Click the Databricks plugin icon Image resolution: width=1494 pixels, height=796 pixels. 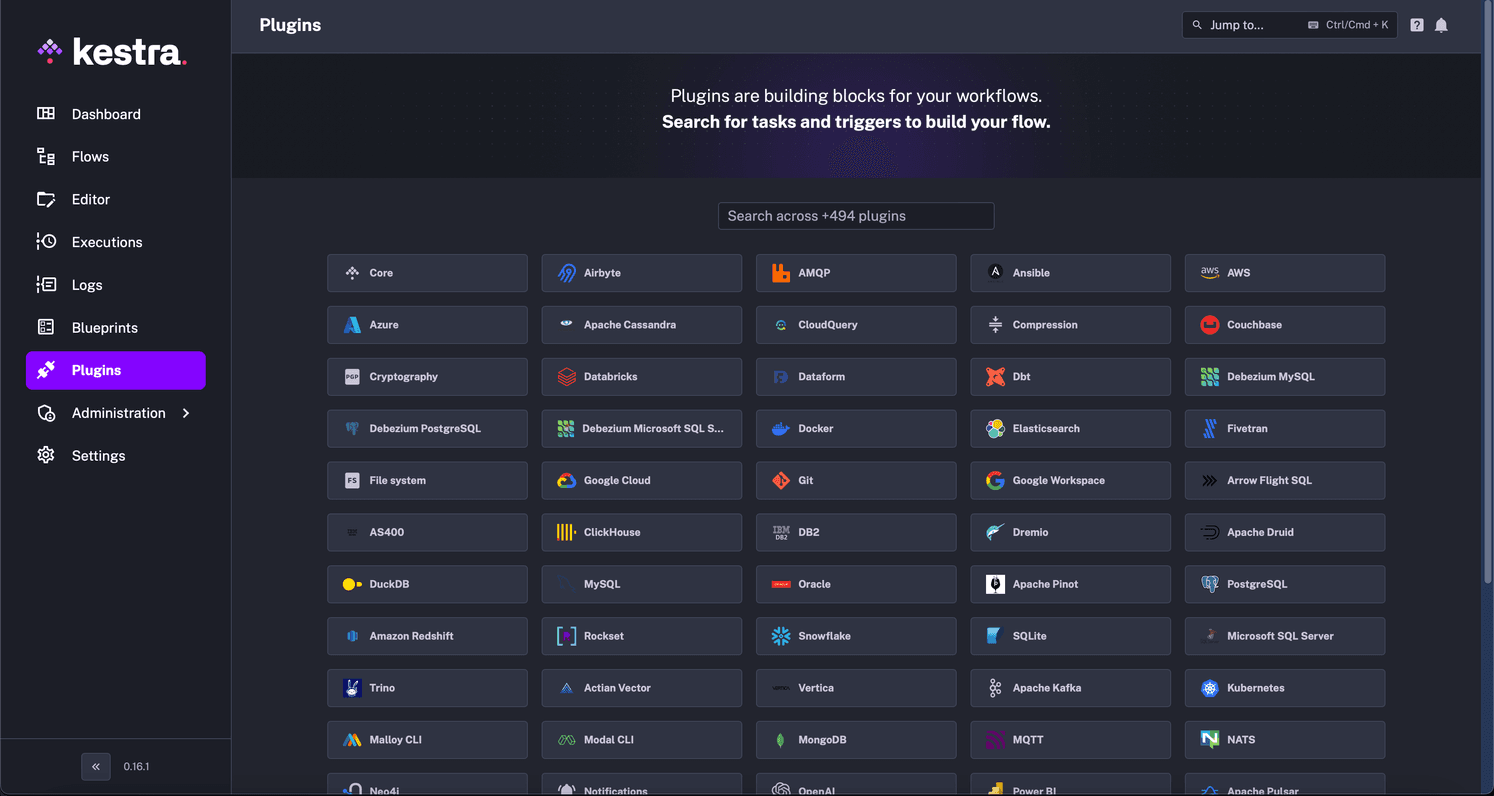click(566, 377)
